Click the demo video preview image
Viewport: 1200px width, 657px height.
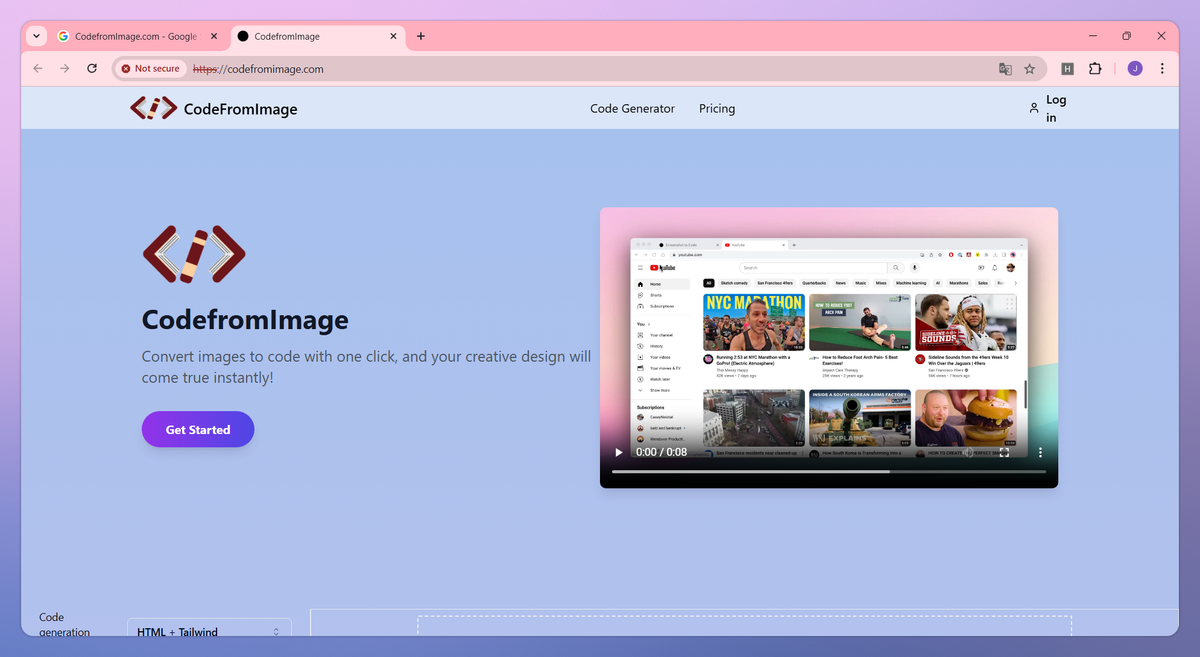pyautogui.click(x=829, y=347)
